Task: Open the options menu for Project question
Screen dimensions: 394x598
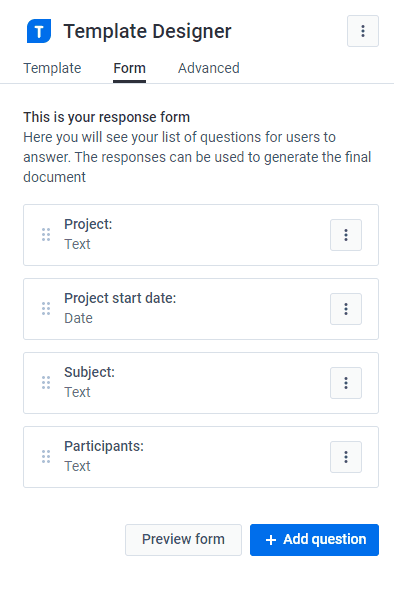Action: pyautogui.click(x=346, y=235)
